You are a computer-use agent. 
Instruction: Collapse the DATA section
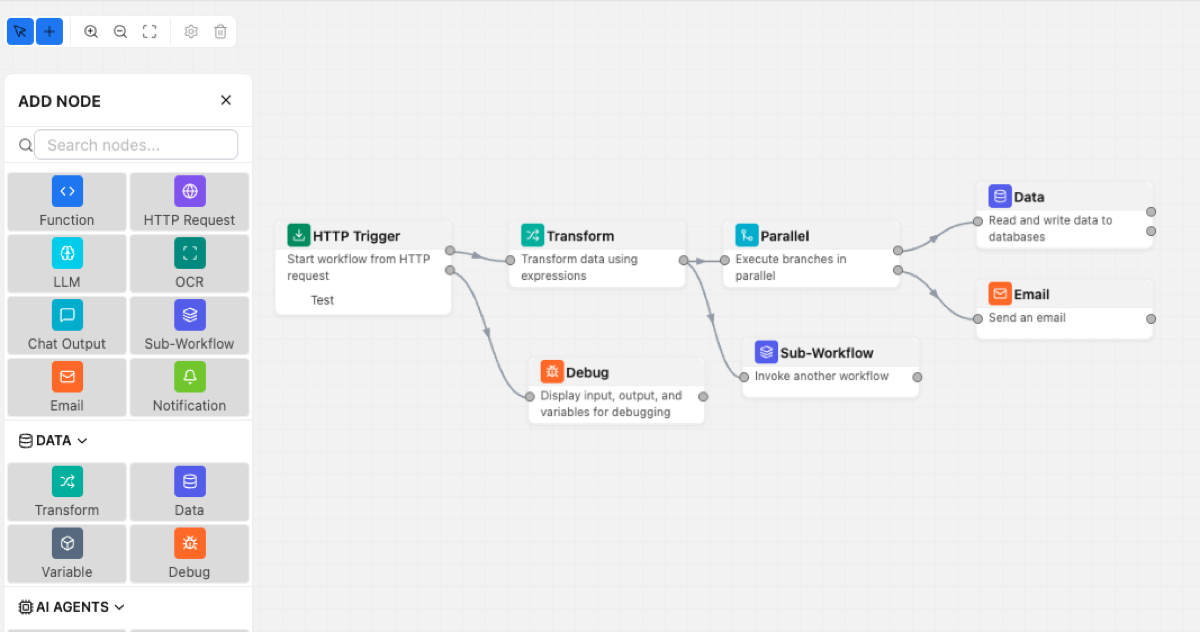pos(82,439)
